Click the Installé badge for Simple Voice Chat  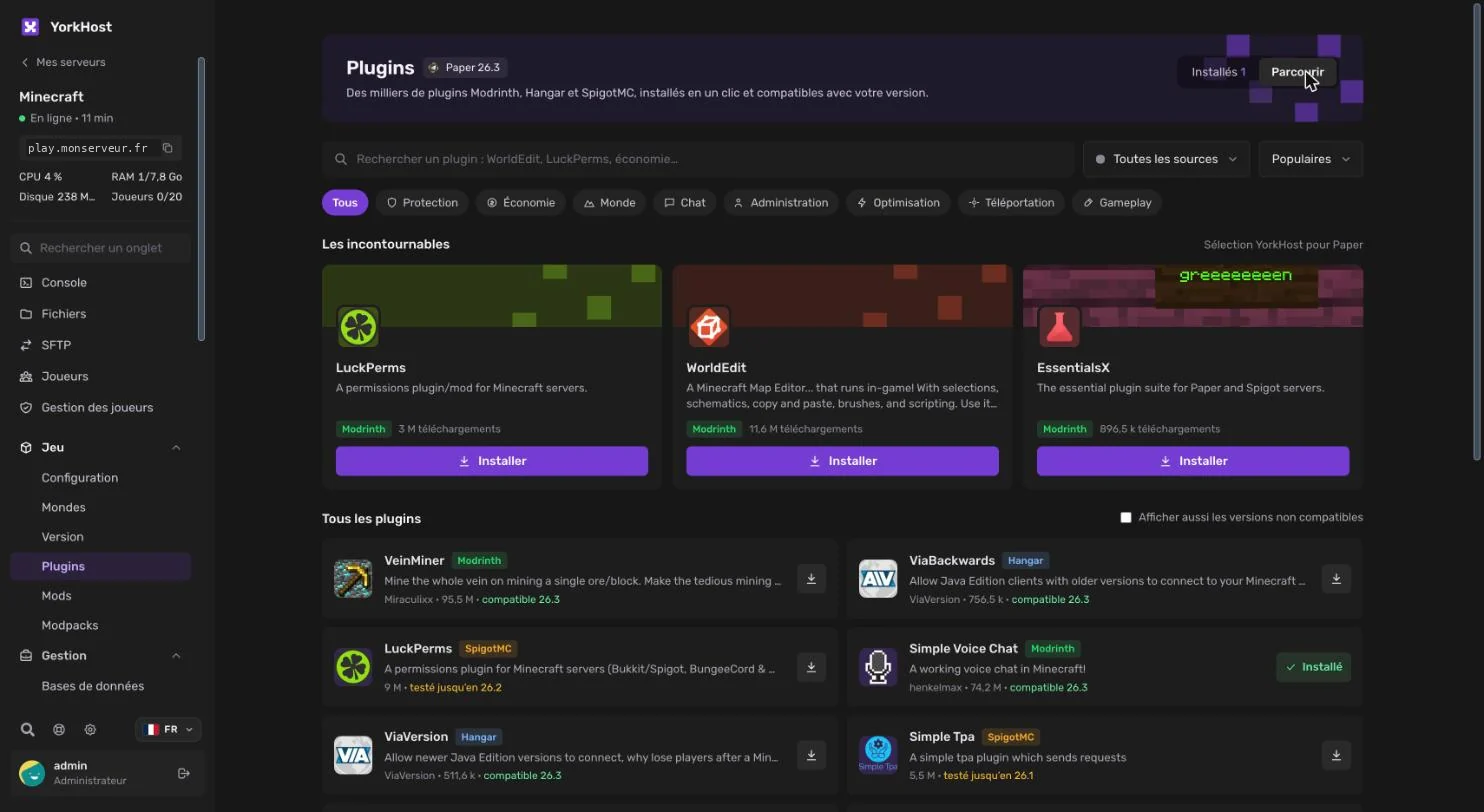1313,667
